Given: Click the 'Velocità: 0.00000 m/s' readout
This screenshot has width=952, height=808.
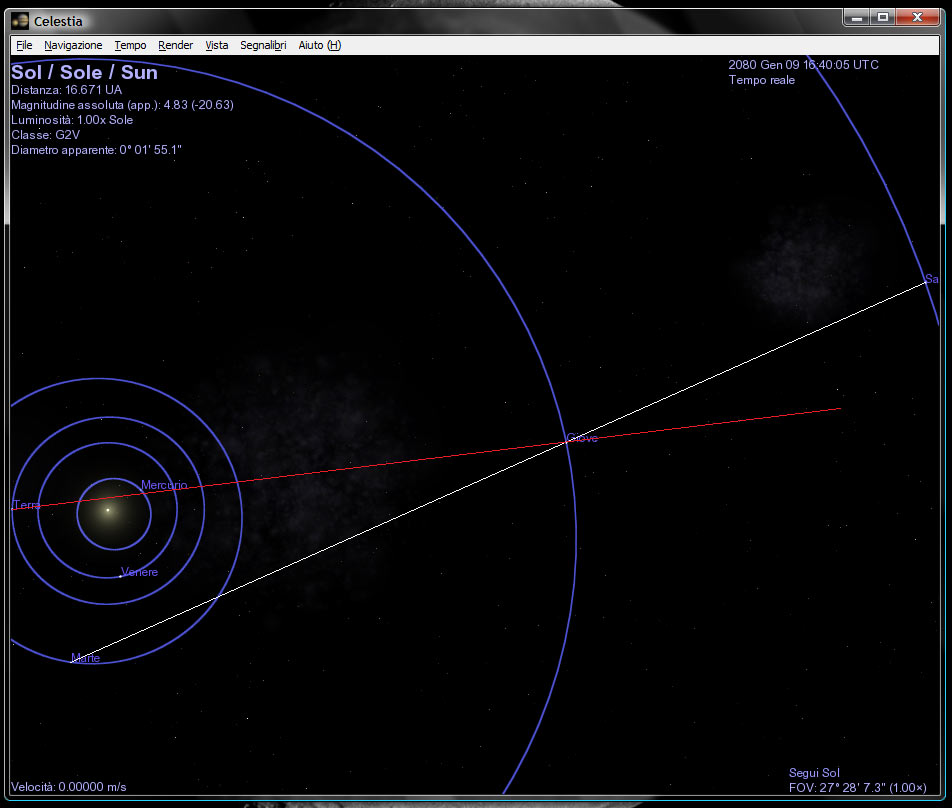Looking at the screenshot, I should click(69, 787).
